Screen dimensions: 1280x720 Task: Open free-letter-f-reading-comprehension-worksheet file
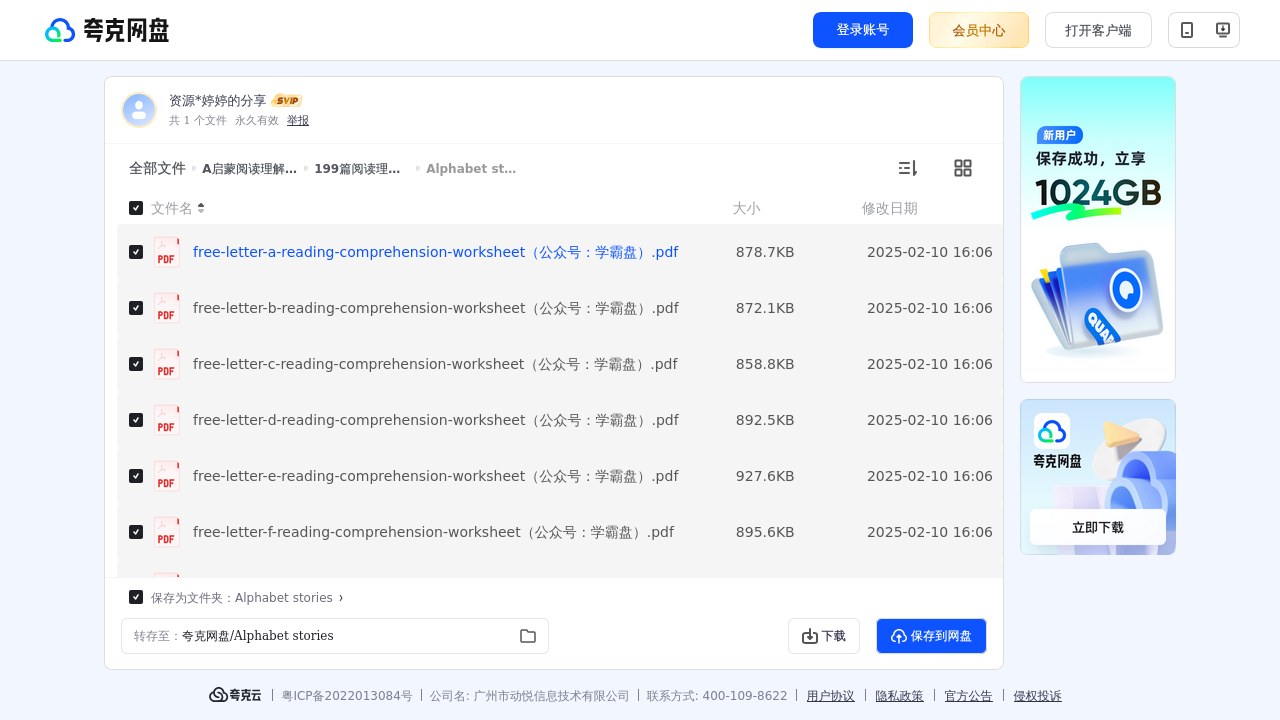tap(433, 532)
